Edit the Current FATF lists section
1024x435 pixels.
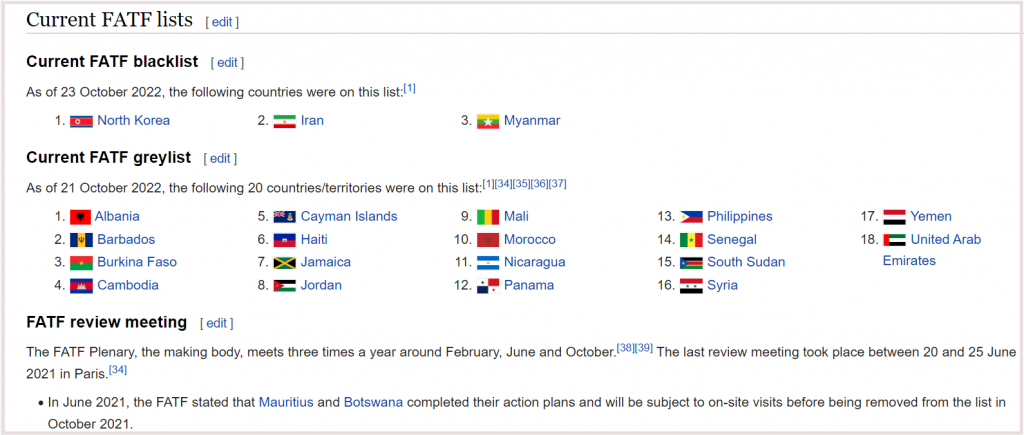coord(222,22)
